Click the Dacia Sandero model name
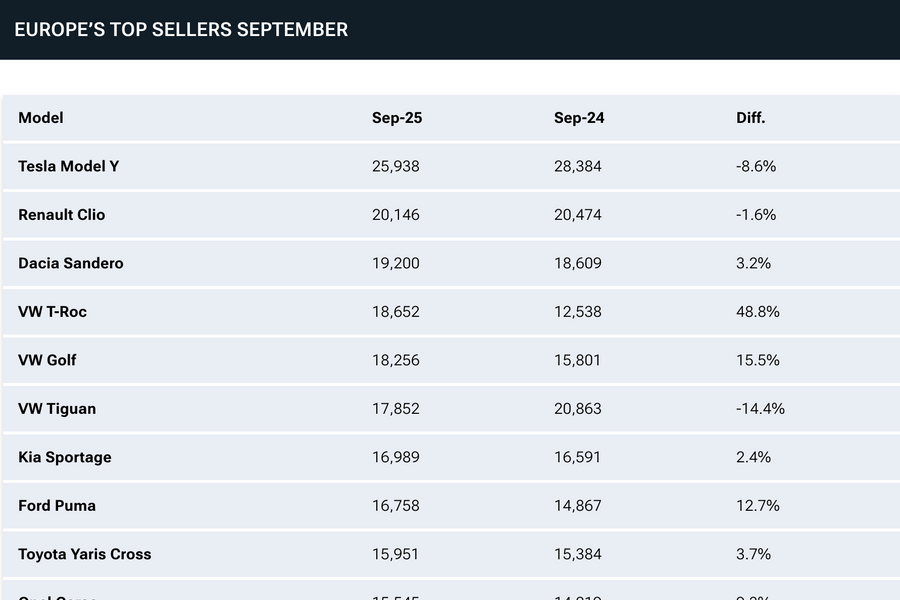 click(x=70, y=263)
